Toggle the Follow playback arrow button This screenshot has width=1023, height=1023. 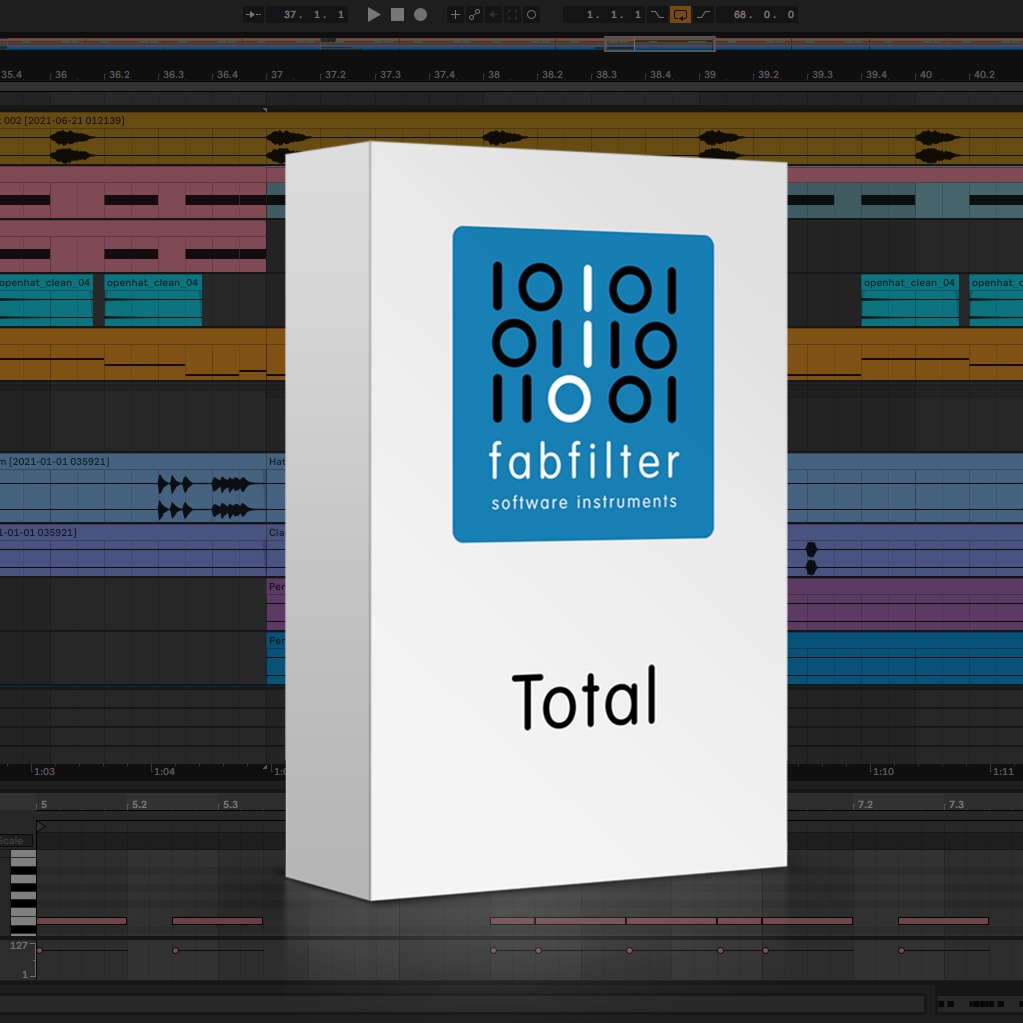point(254,15)
